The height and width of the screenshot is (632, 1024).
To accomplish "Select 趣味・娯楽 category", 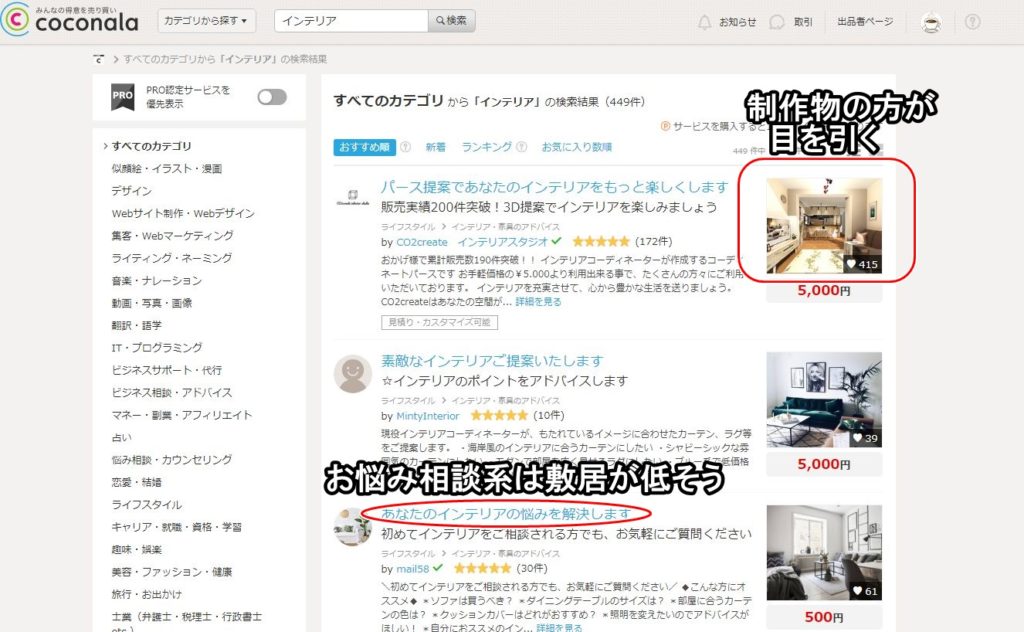I will pyautogui.click(x=136, y=550).
